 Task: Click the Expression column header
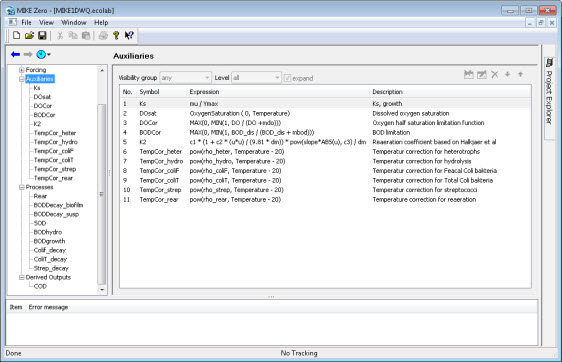point(204,92)
